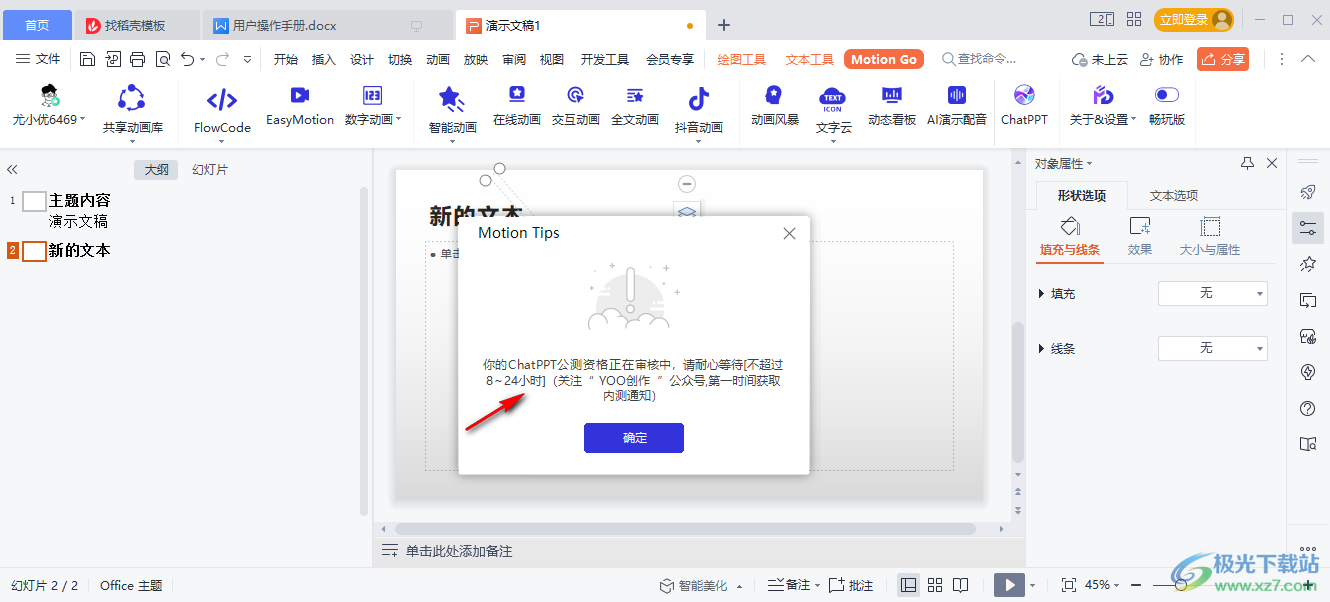Close the Motion Tips dialog

tap(789, 233)
